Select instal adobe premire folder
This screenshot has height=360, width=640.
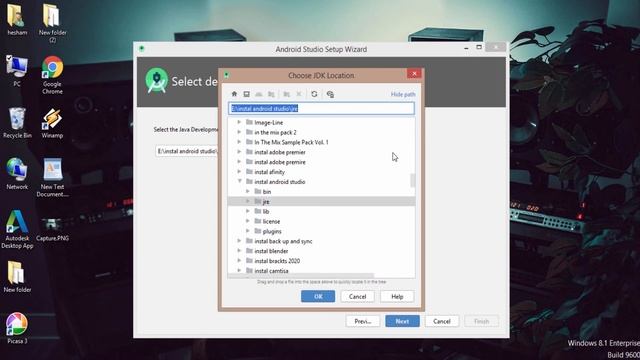point(280,162)
